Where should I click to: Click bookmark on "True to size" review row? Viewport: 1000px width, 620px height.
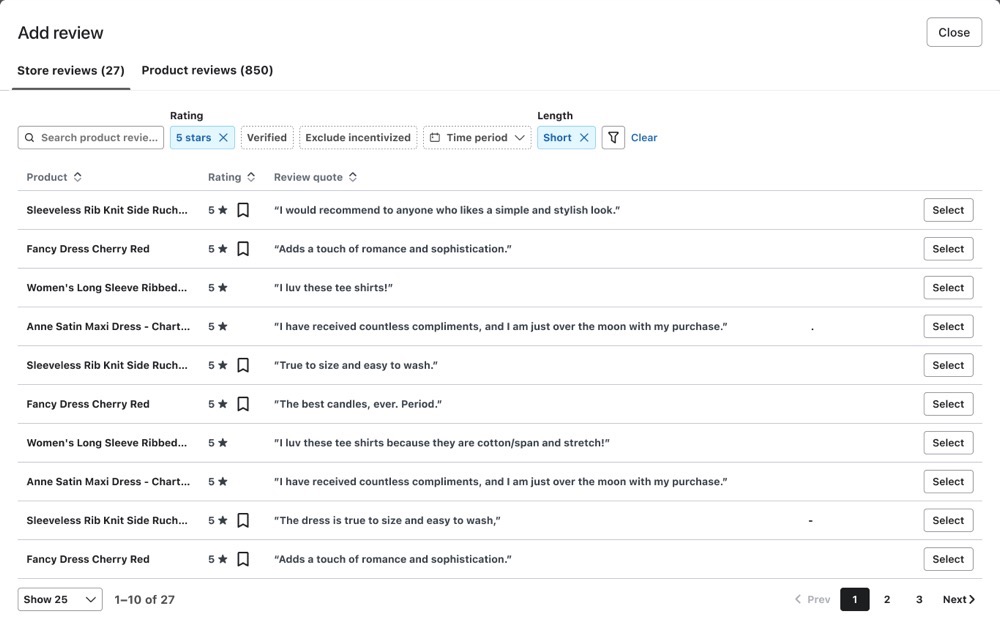coord(243,365)
